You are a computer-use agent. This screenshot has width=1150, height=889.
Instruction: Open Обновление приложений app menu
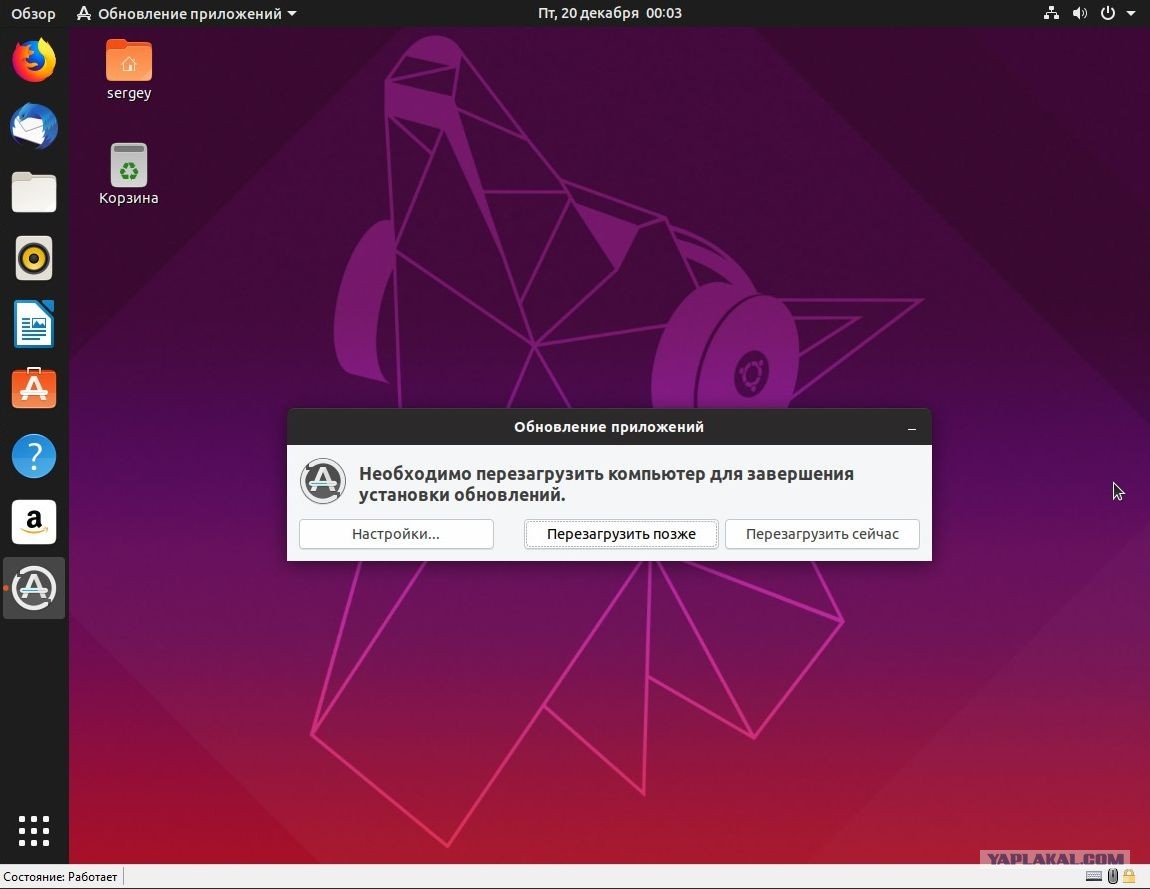coord(186,13)
